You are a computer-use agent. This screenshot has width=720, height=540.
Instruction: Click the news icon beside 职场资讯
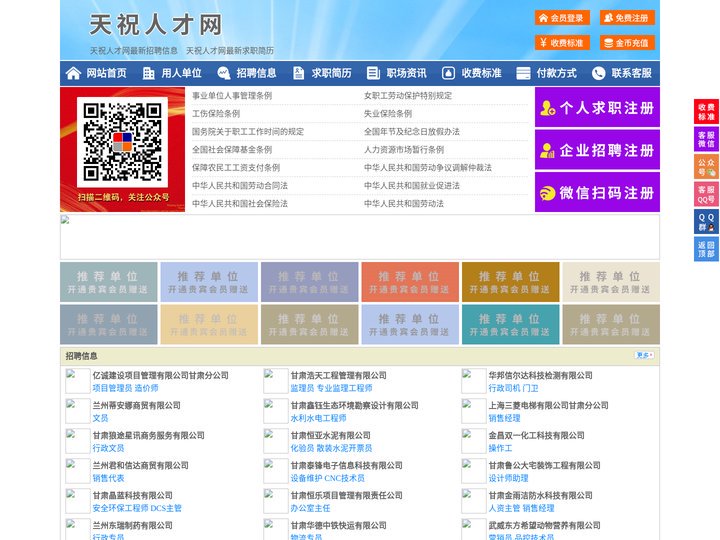click(x=373, y=73)
